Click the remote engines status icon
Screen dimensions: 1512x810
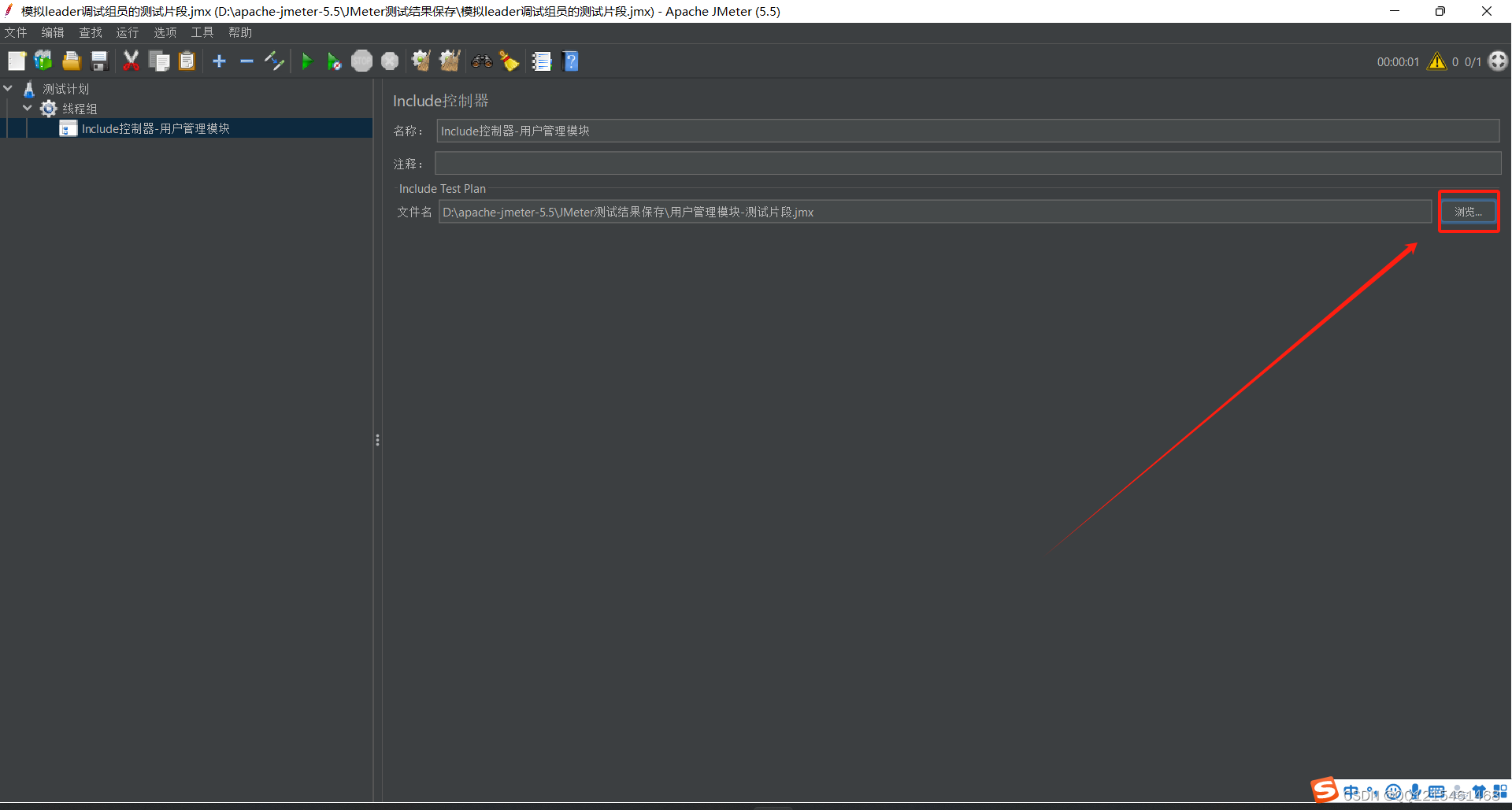(1498, 61)
